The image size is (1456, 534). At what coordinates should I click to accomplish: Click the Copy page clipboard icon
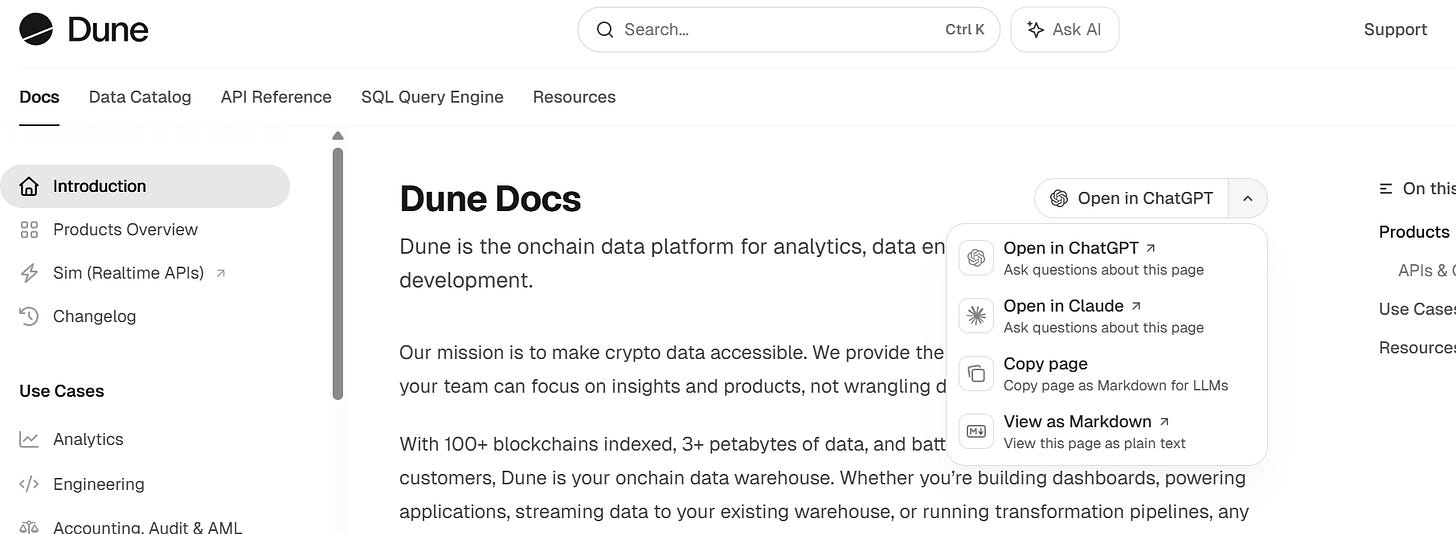tap(975, 374)
